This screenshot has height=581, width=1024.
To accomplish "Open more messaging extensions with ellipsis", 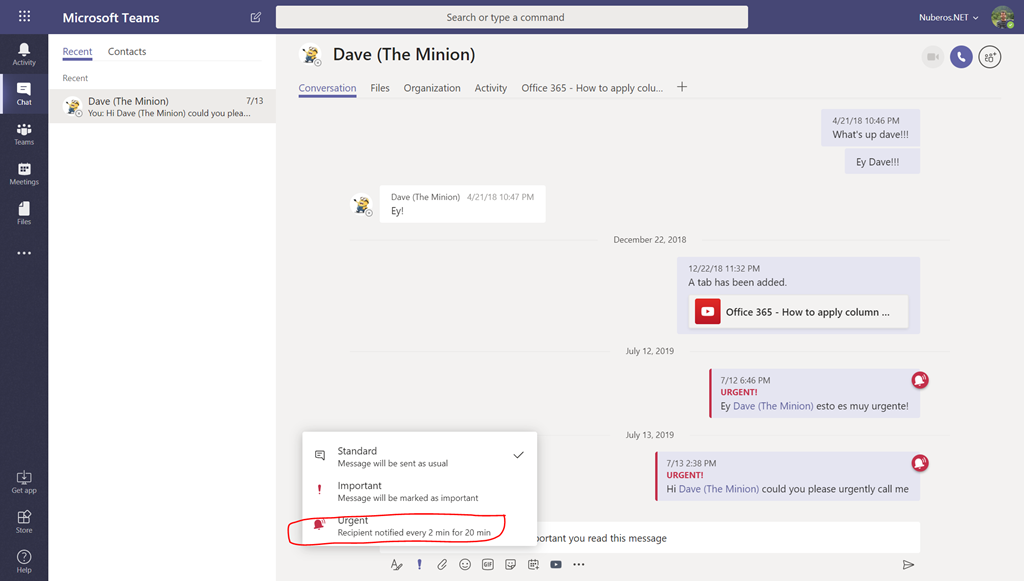I will (578, 564).
